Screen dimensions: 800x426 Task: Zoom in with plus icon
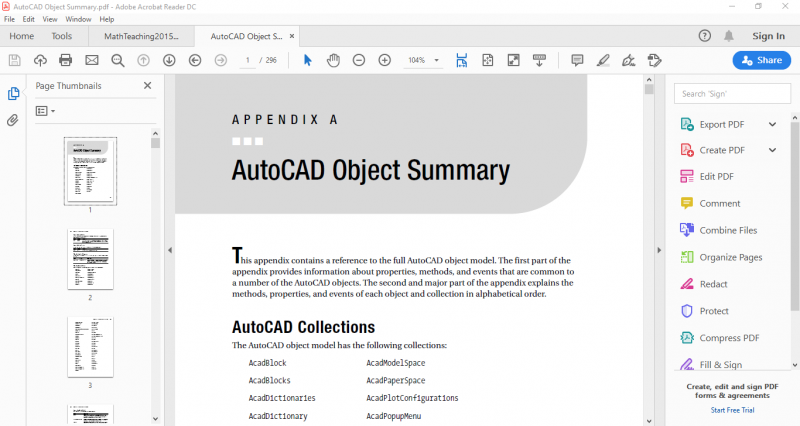(x=385, y=60)
